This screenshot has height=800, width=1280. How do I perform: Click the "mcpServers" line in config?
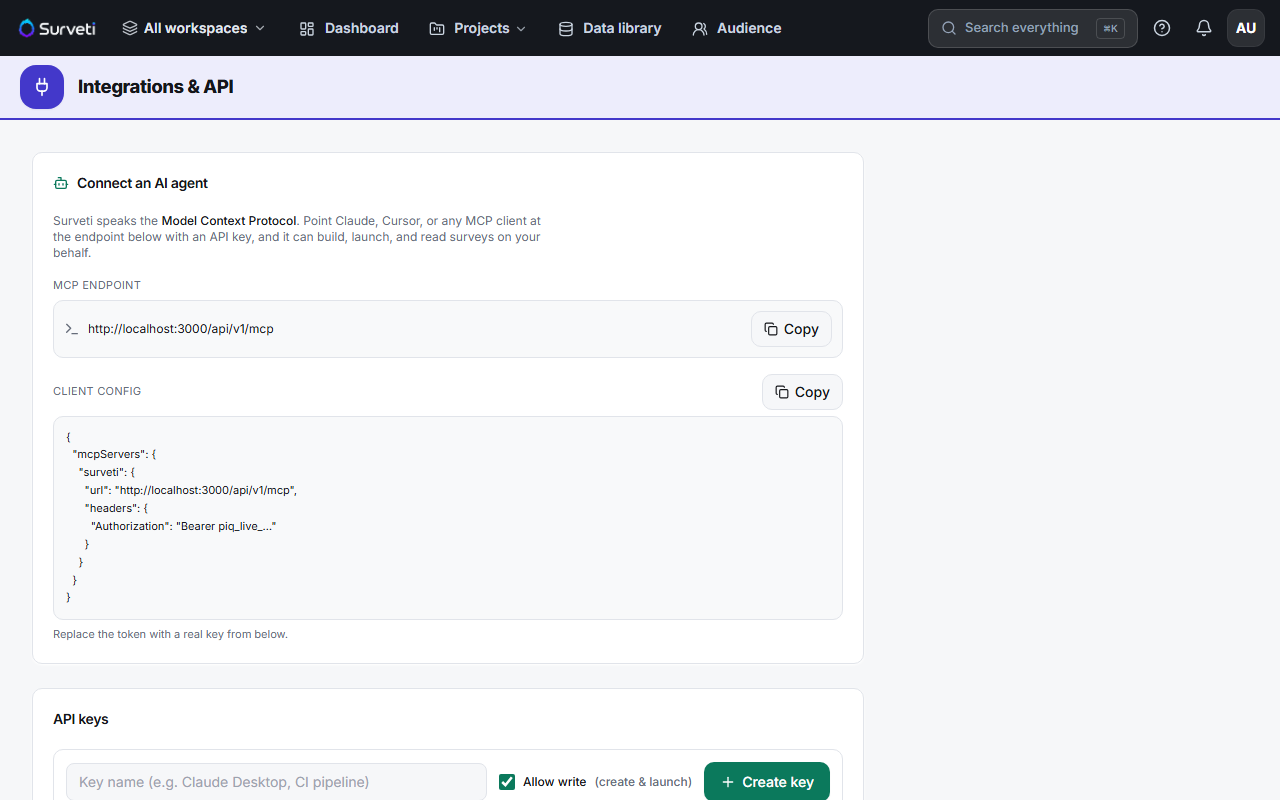(x=114, y=454)
